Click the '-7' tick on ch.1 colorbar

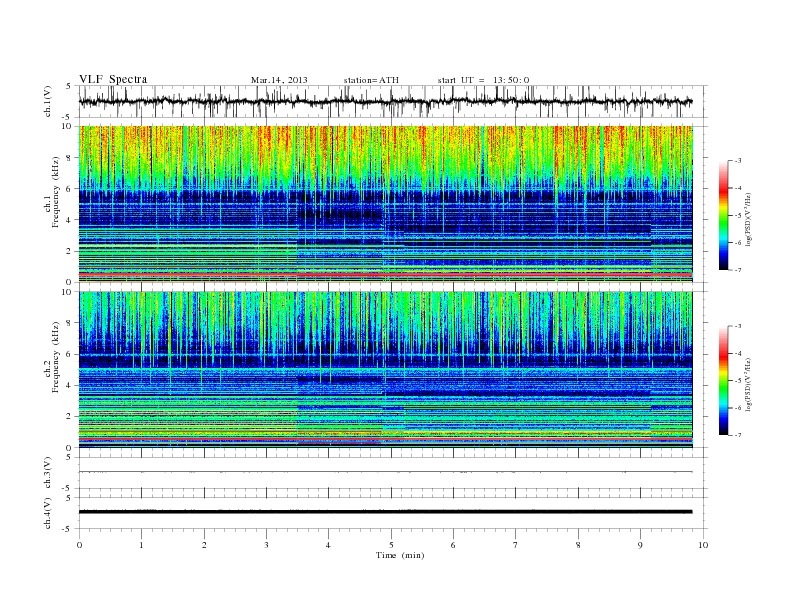click(738, 270)
